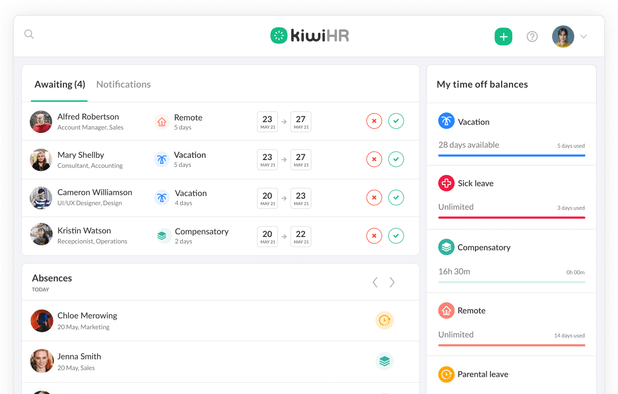The image size is (618, 394).
Task: Open Cameron Williamson's name link
Action: 95,192
